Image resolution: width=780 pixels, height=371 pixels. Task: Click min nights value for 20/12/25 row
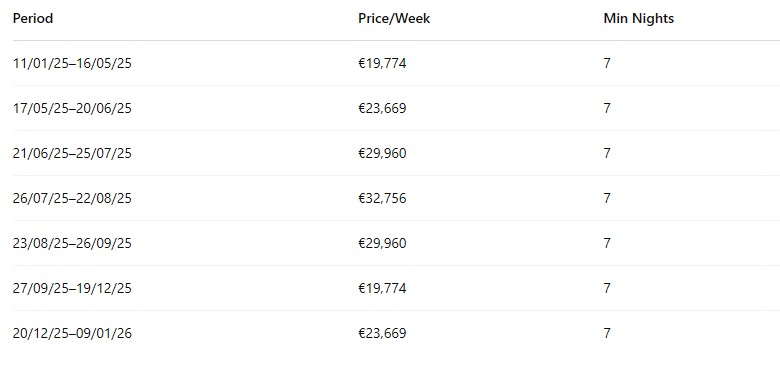tap(607, 333)
